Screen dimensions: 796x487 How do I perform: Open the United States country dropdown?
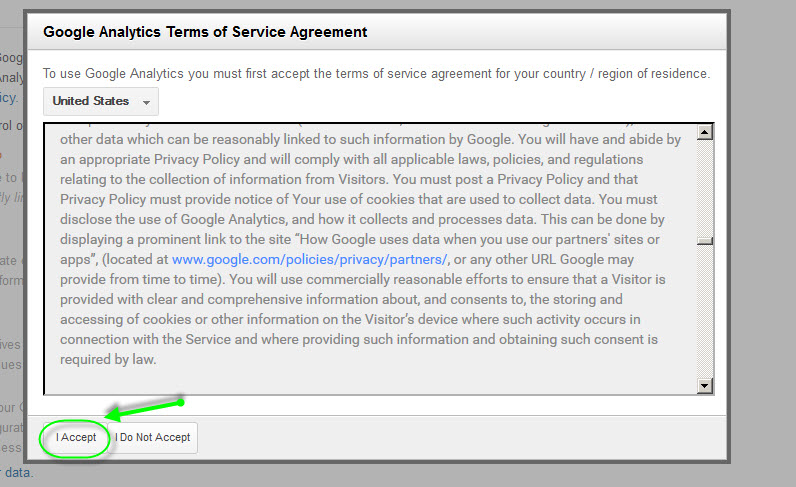coord(100,101)
